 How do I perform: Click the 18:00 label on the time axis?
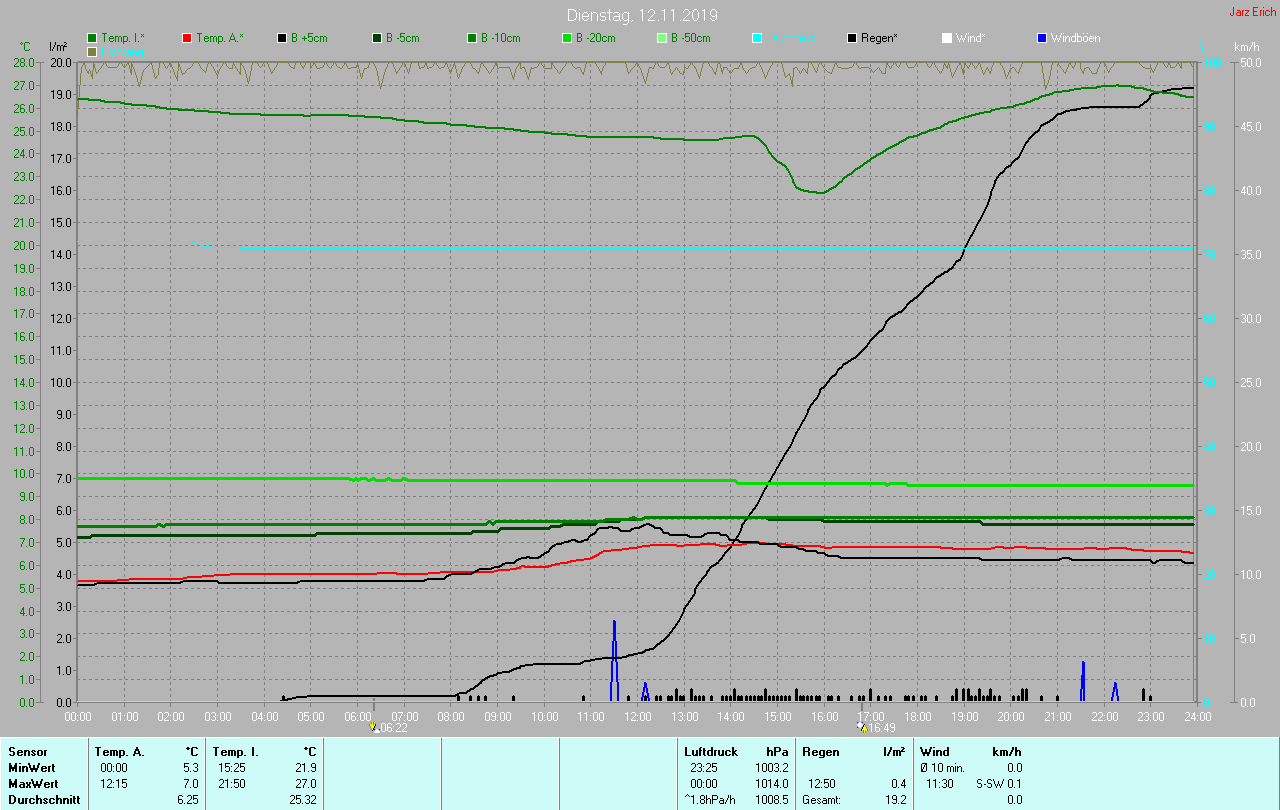(917, 716)
